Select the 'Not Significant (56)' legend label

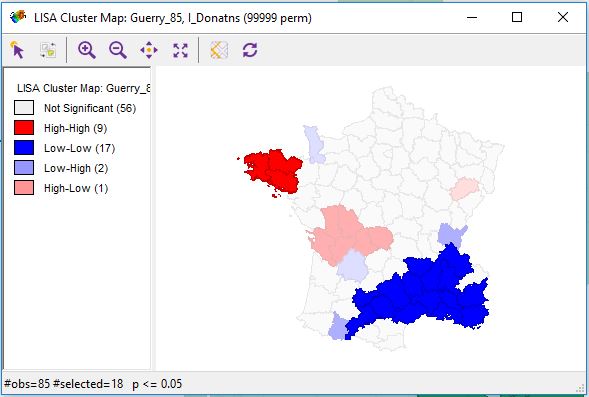click(90, 108)
